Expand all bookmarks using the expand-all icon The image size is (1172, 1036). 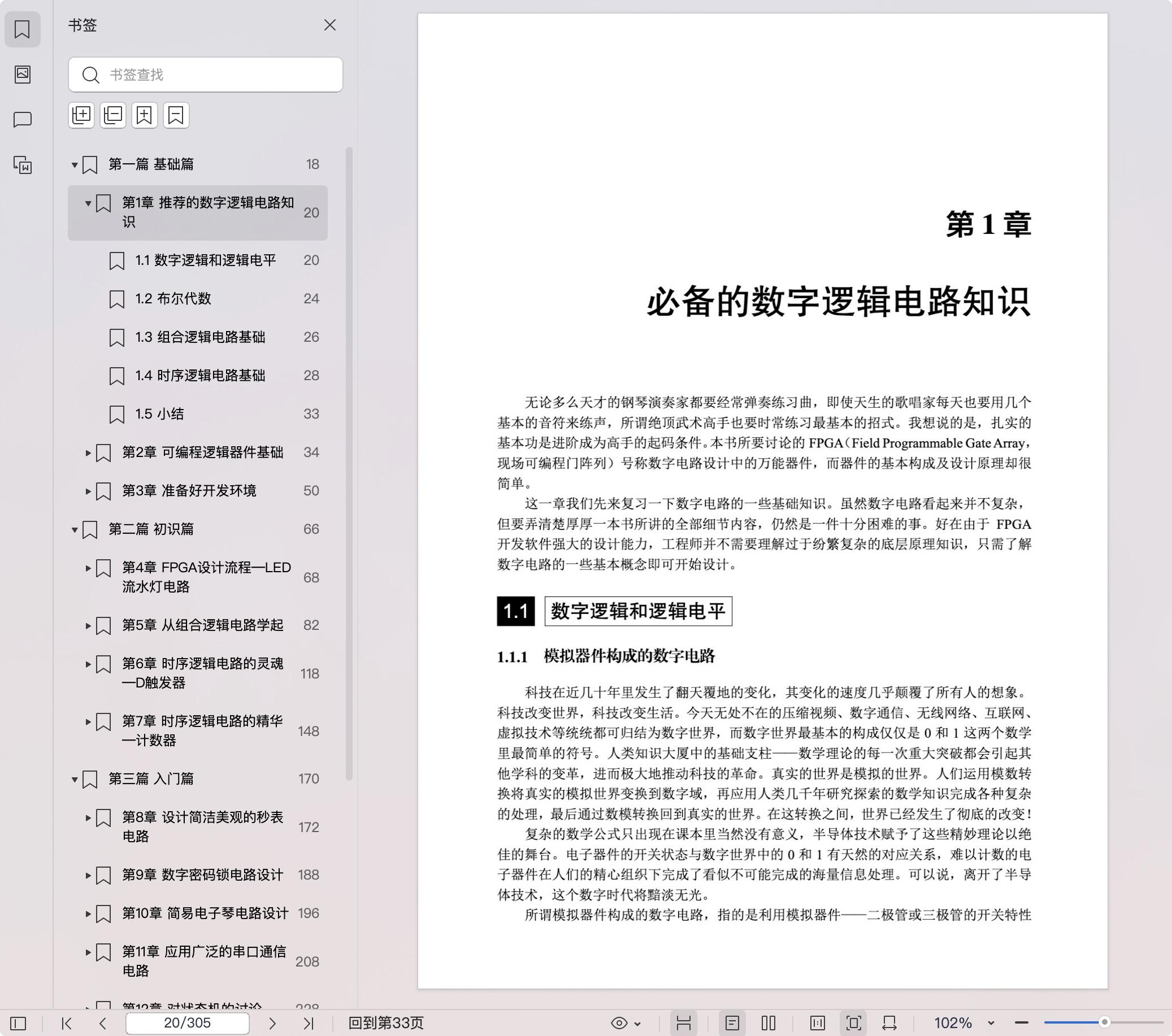[x=81, y=115]
